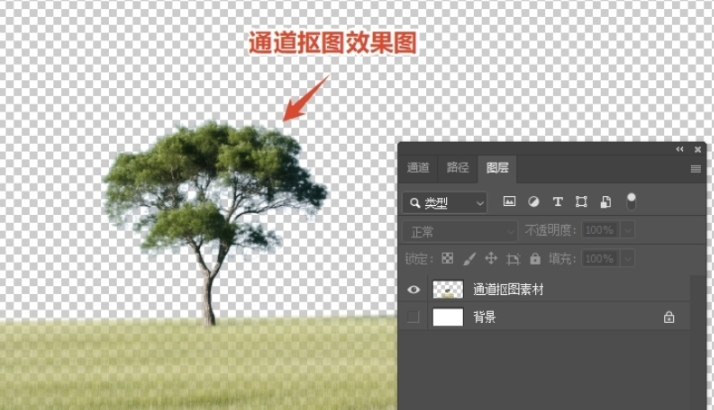This screenshot has width=714, height=410.
Task: Lock artboard nesting icon
Action: [x=513, y=259]
